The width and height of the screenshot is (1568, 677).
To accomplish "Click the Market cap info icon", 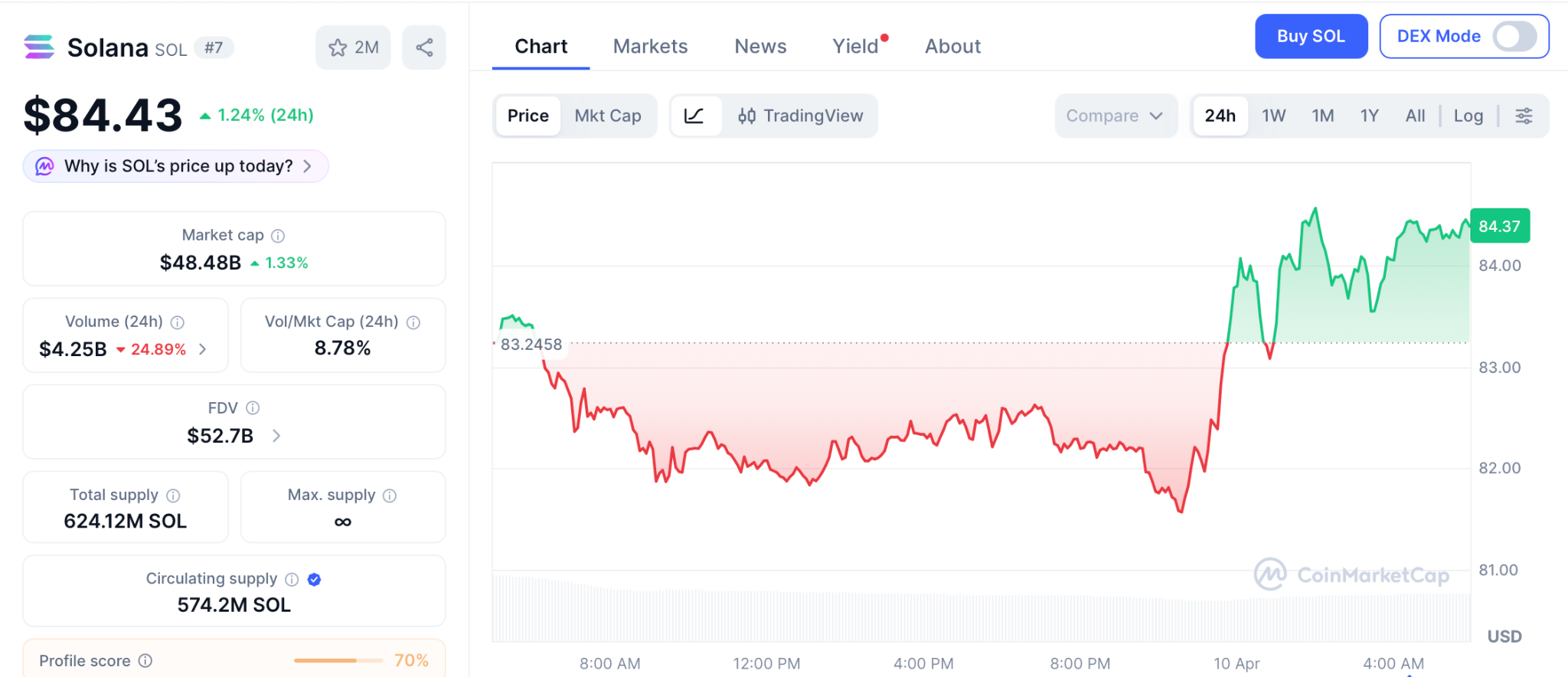I will [x=278, y=236].
